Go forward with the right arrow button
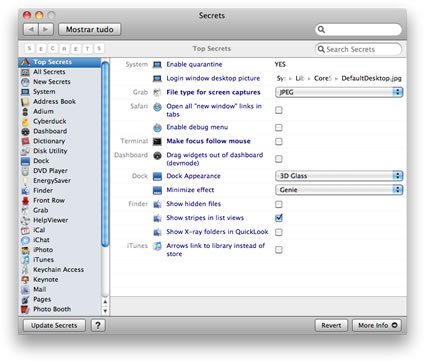This screenshot has width=425, height=361. click(46, 29)
